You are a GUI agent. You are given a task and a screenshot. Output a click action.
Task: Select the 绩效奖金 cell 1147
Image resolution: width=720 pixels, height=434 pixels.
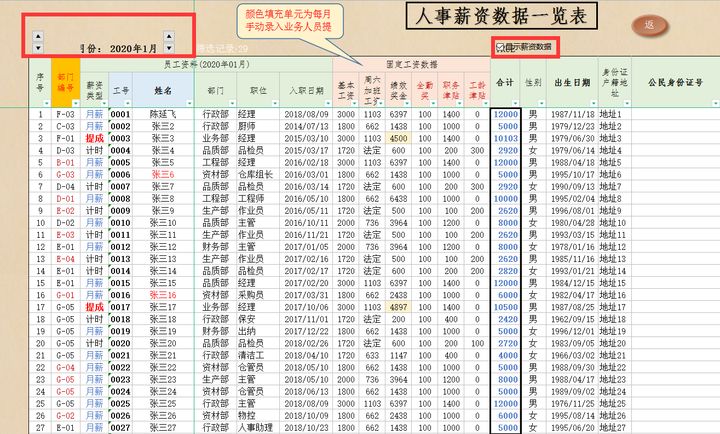pos(398,355)
